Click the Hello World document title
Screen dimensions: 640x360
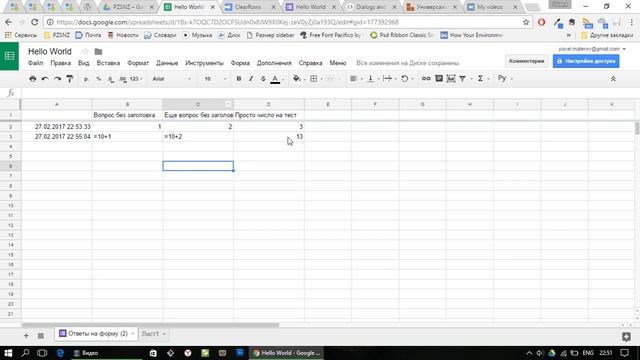50,51
